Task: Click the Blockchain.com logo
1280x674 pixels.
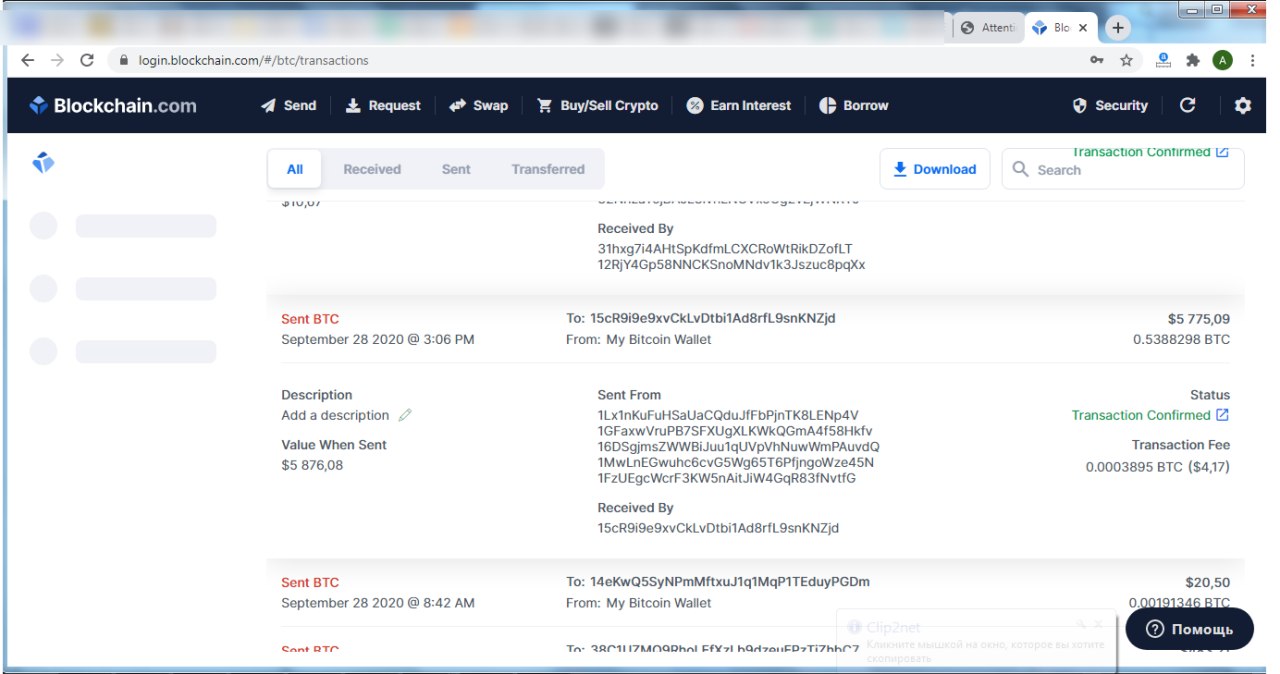Action: pyautogui.click(x=113, y=106)
